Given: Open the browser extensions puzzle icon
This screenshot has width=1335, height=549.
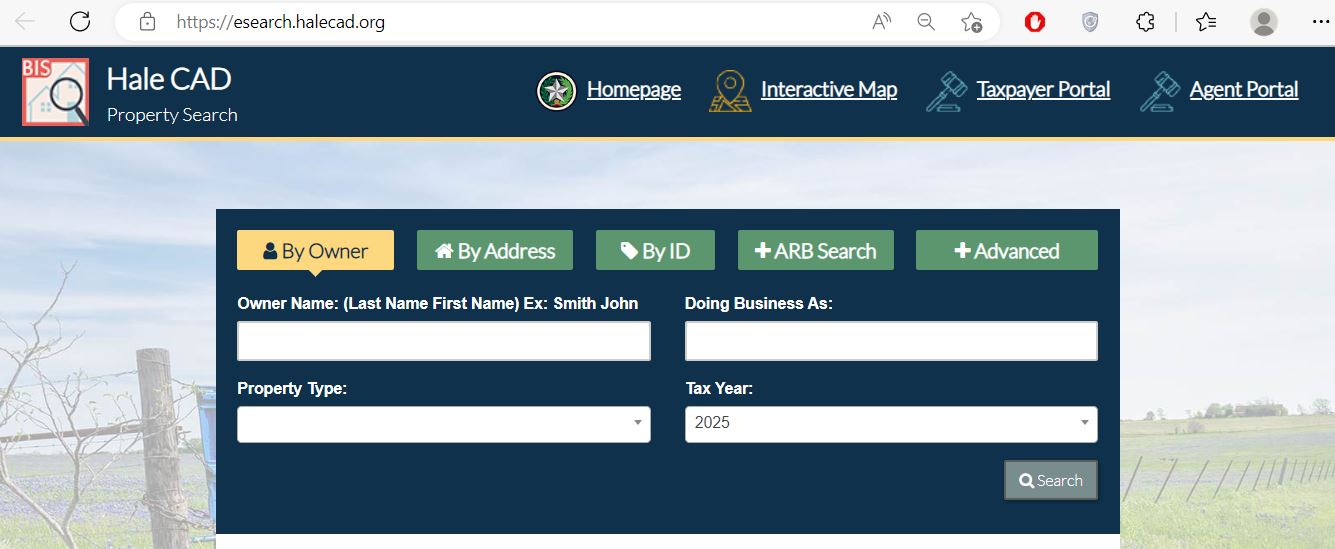Looking at the screenshot, I should click(1146, 22).
